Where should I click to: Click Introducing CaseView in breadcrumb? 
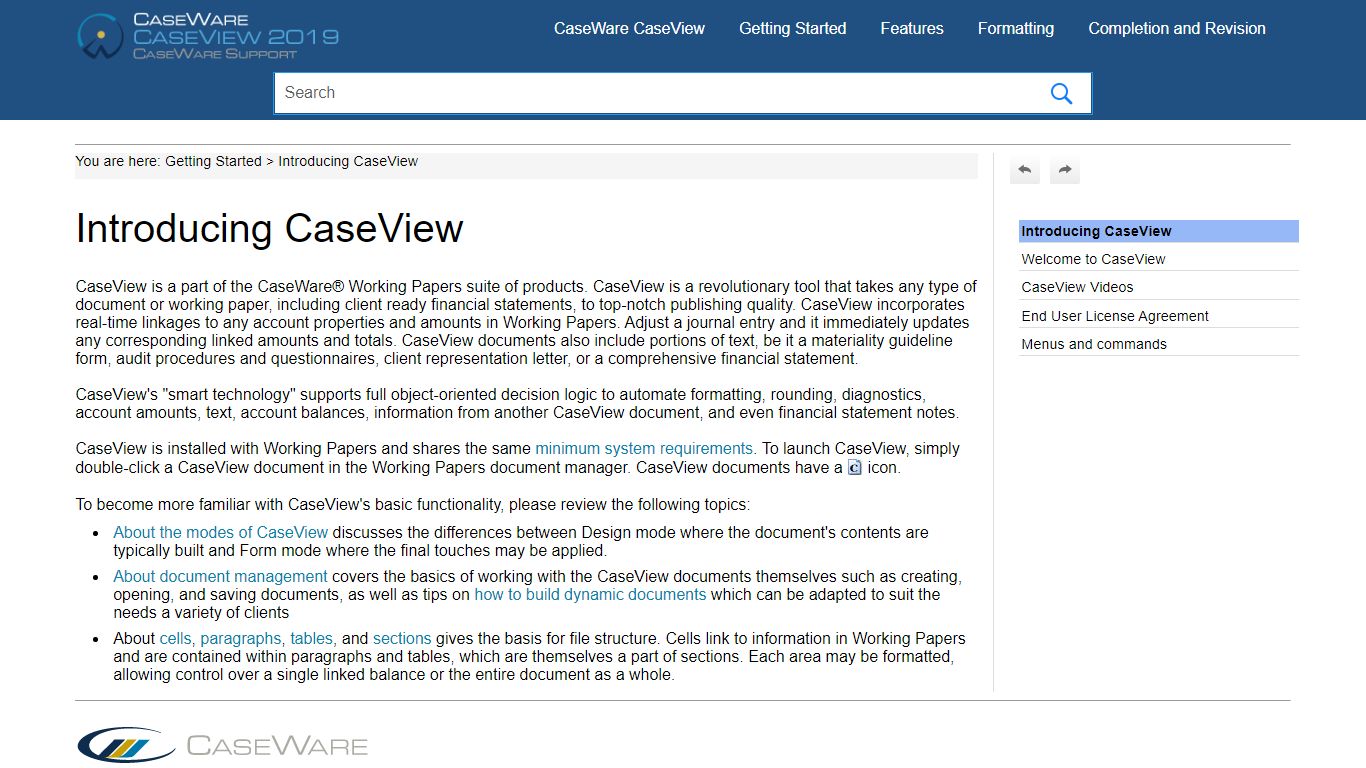[x=348, y=161]
